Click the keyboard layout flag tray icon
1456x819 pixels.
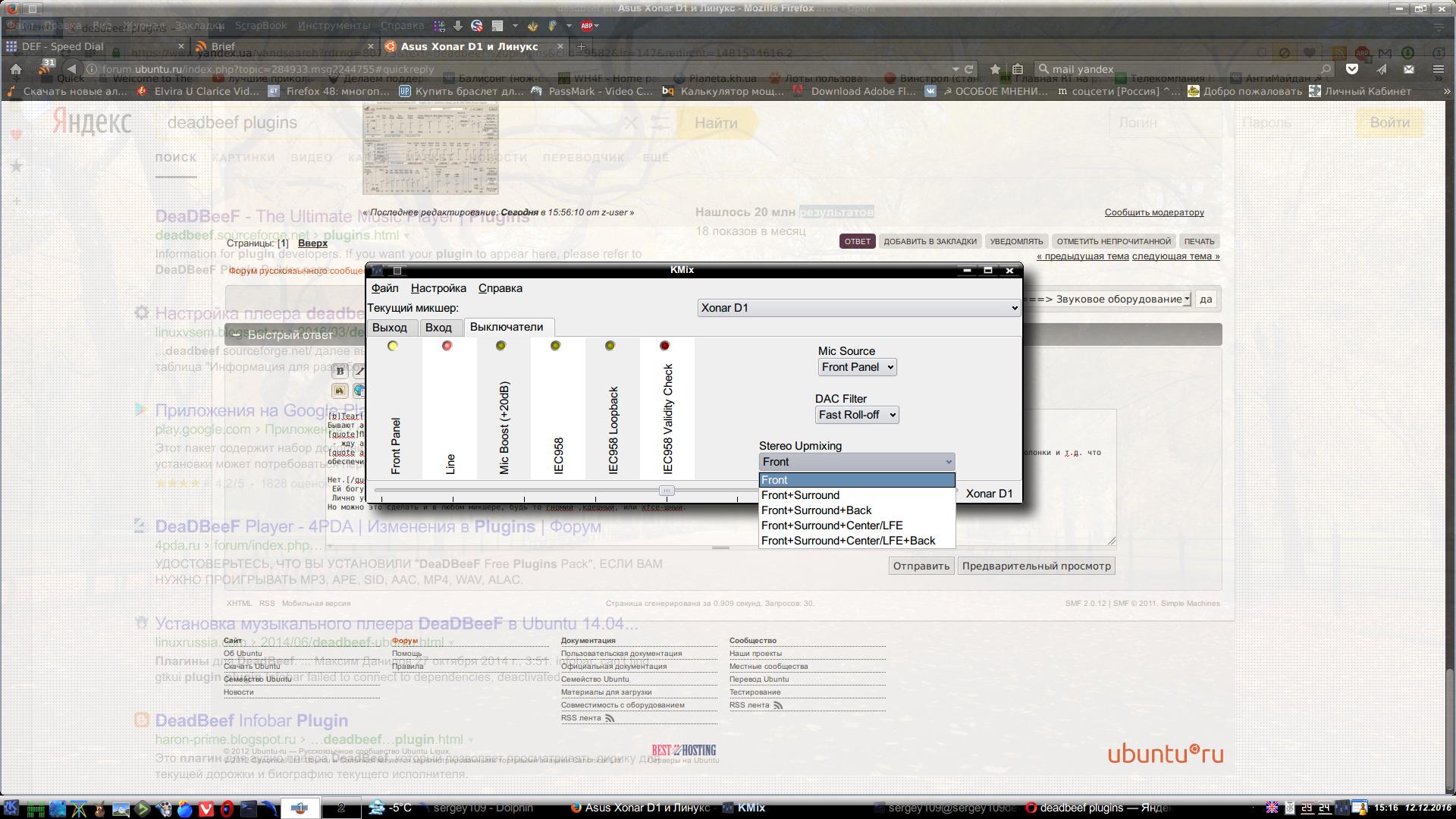1272,808
